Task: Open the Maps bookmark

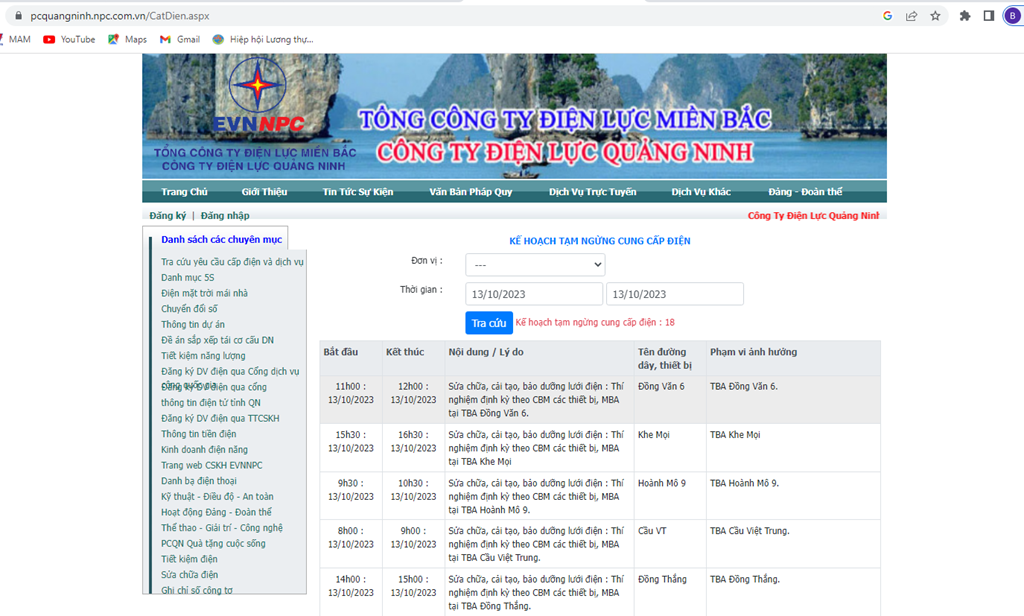Action: 127,39
